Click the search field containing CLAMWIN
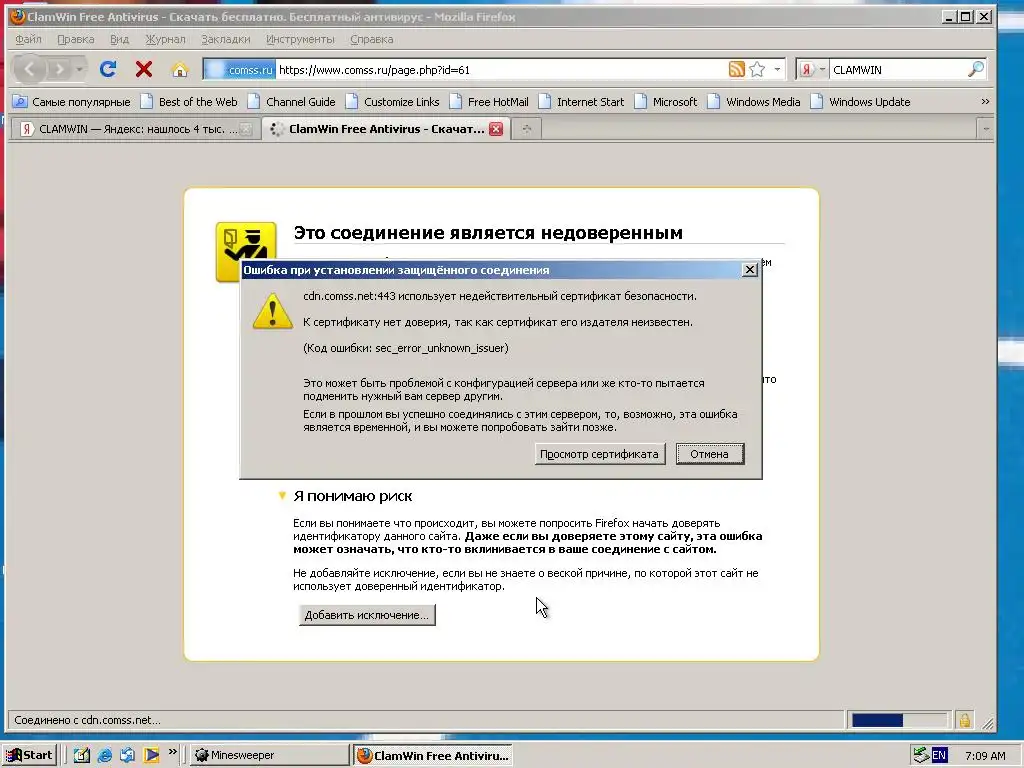1024x768 pixels. (x=898, y=69)
